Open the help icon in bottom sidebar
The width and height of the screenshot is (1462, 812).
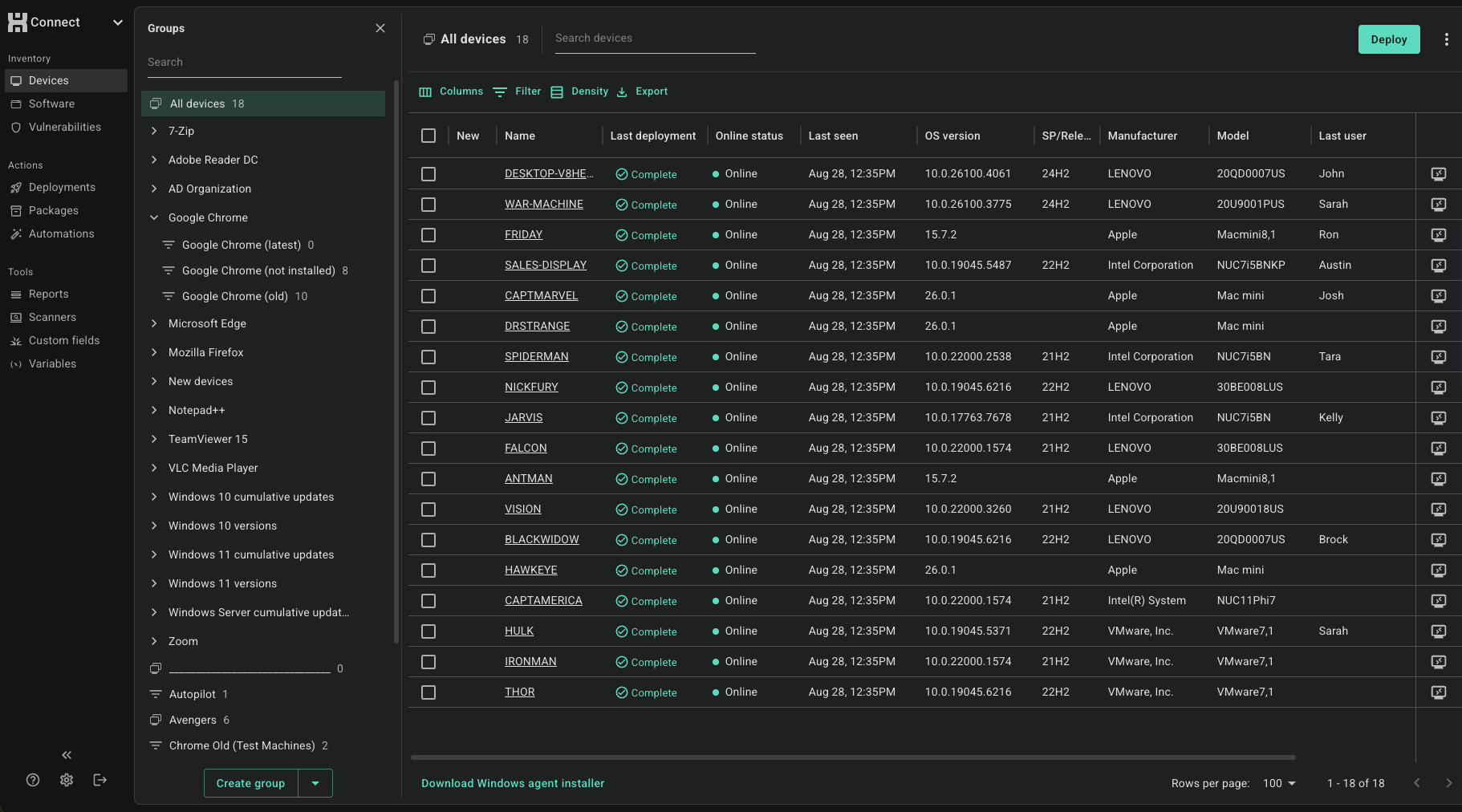point(33,780)
